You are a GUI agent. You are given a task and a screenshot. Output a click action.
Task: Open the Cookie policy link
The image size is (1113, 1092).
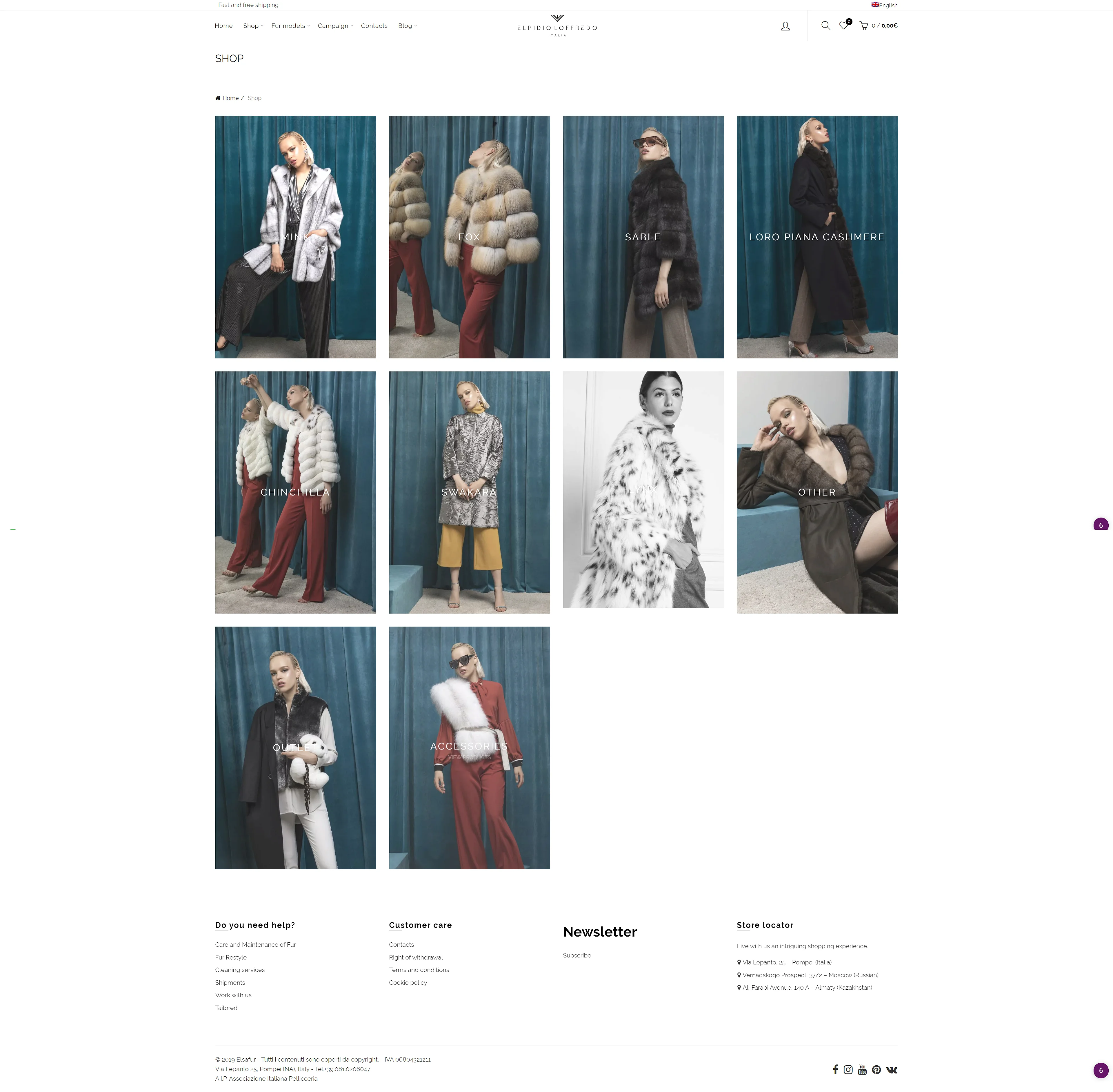[408, 982]
